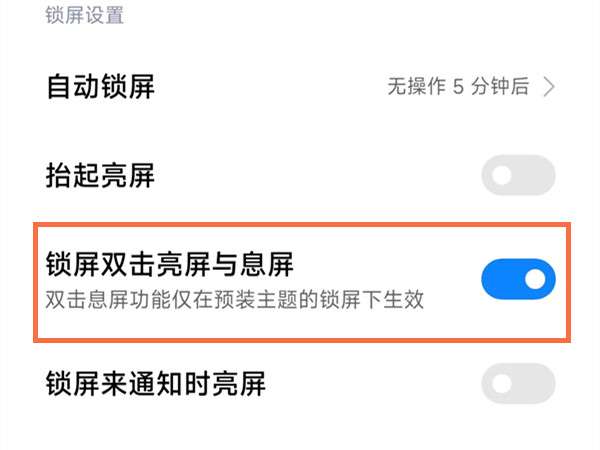Enable the 锁屏来通知时亮屏 switch
This screenshot has height=450, width=600.
518,383
